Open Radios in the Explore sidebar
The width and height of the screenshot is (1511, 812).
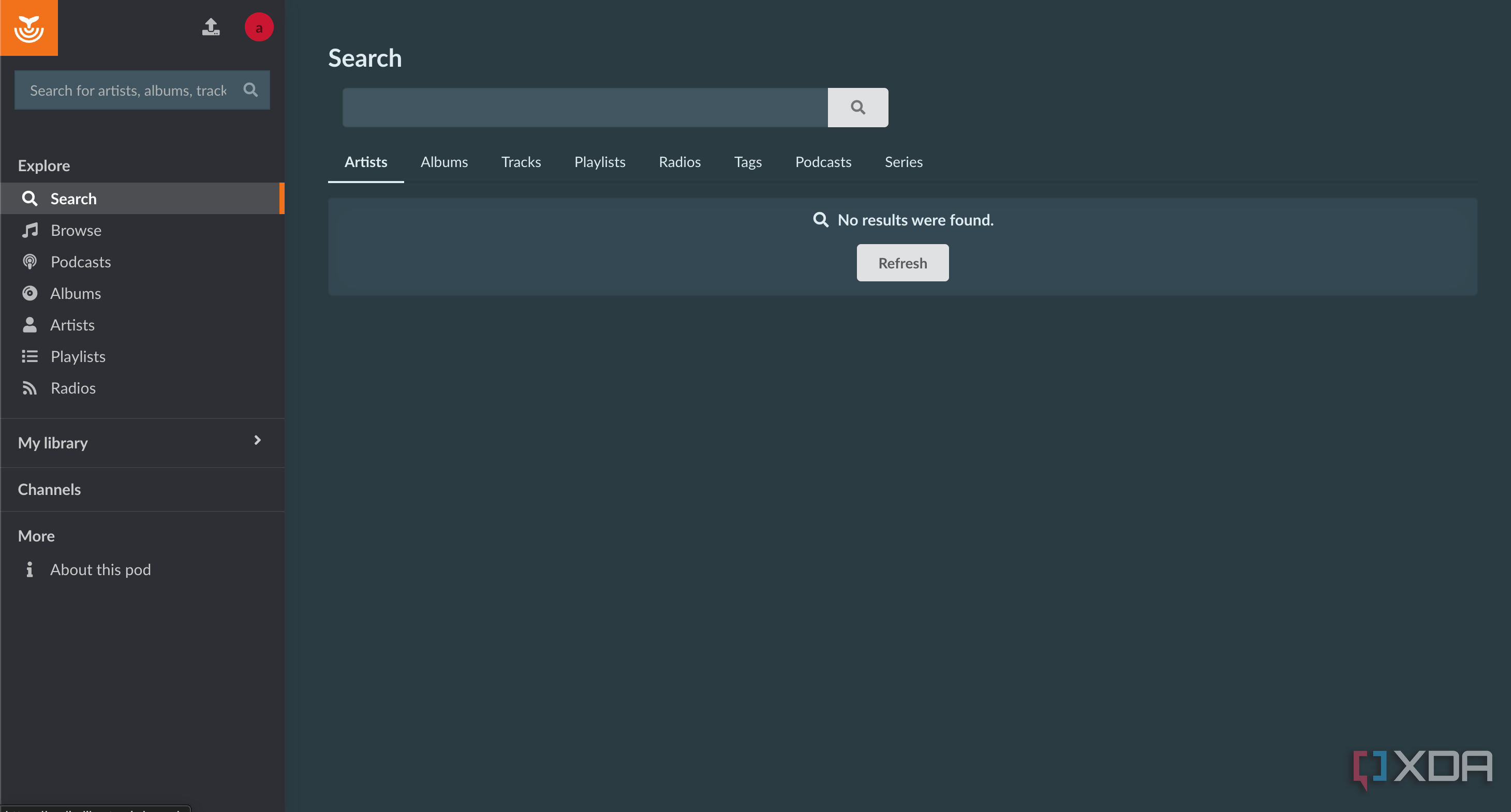[141, 388]
